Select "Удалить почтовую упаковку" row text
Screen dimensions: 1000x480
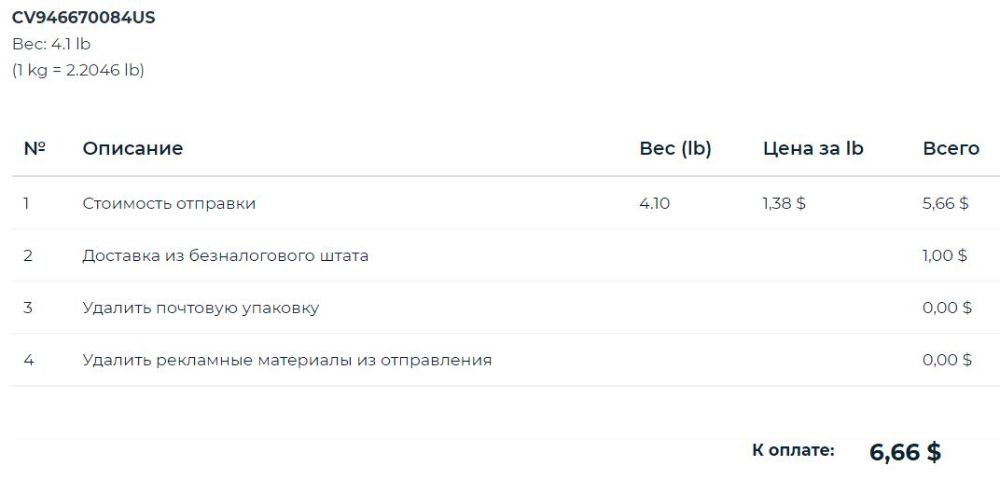click(200, 308)
